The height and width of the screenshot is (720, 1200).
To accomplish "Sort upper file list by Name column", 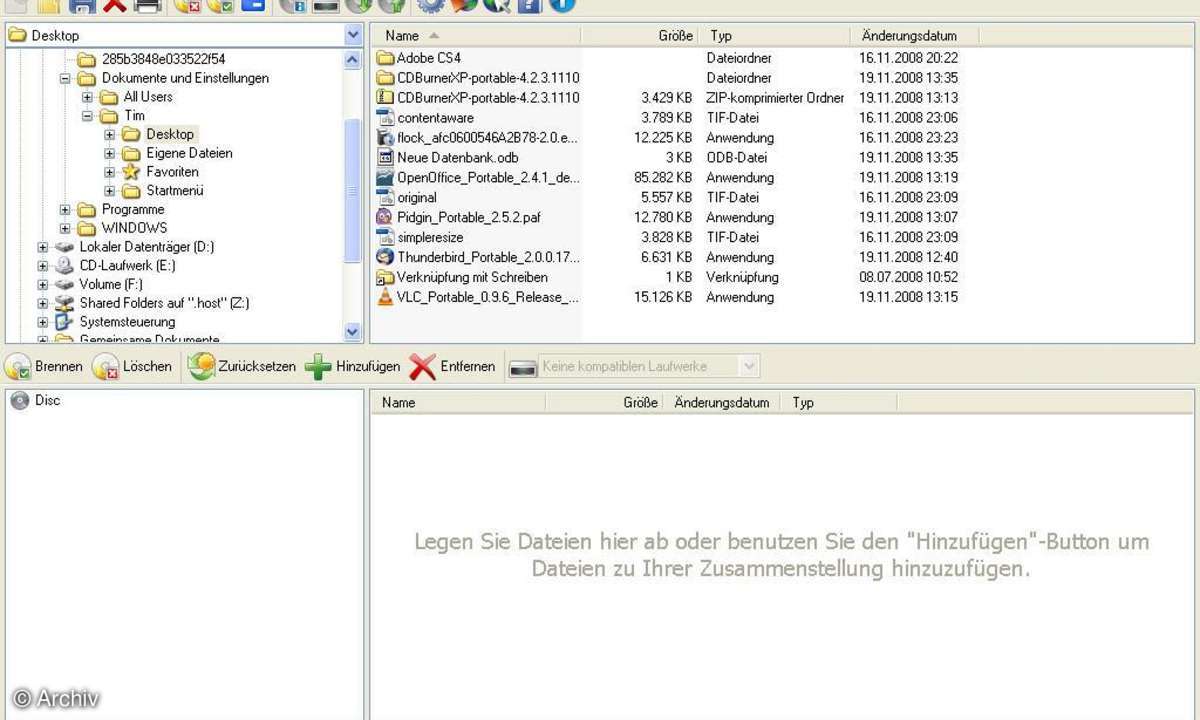I will (x=476, y=36).
